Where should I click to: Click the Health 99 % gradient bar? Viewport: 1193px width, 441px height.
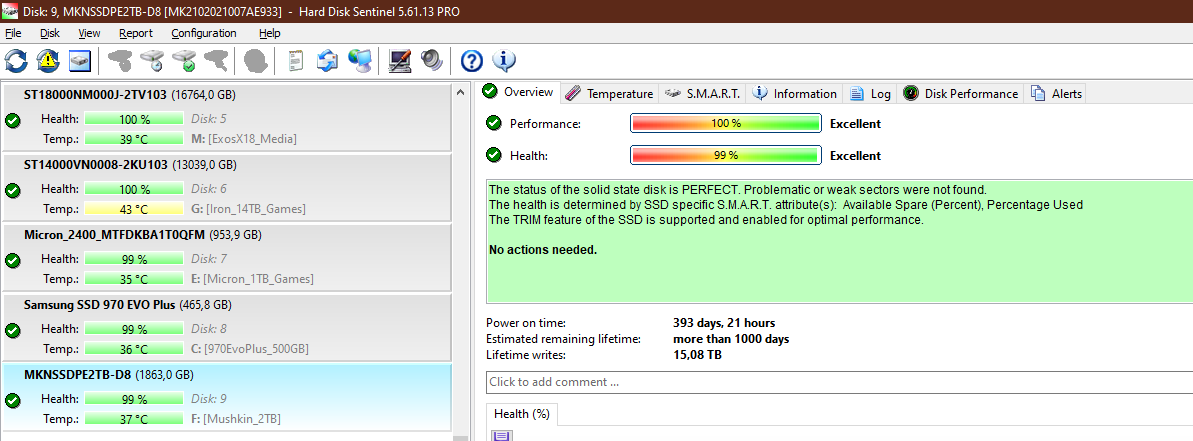point(726,155)
